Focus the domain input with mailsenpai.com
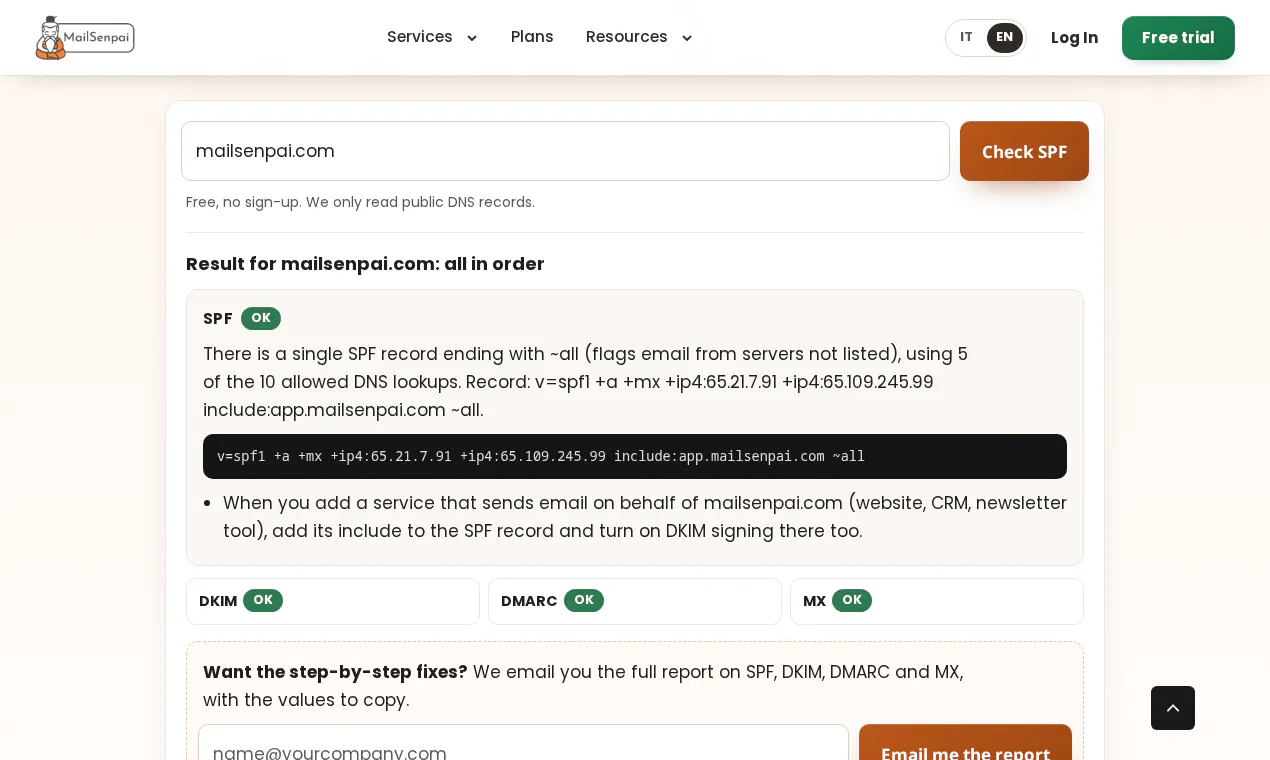Screen dimensions: 1270x760 (565, 151)
